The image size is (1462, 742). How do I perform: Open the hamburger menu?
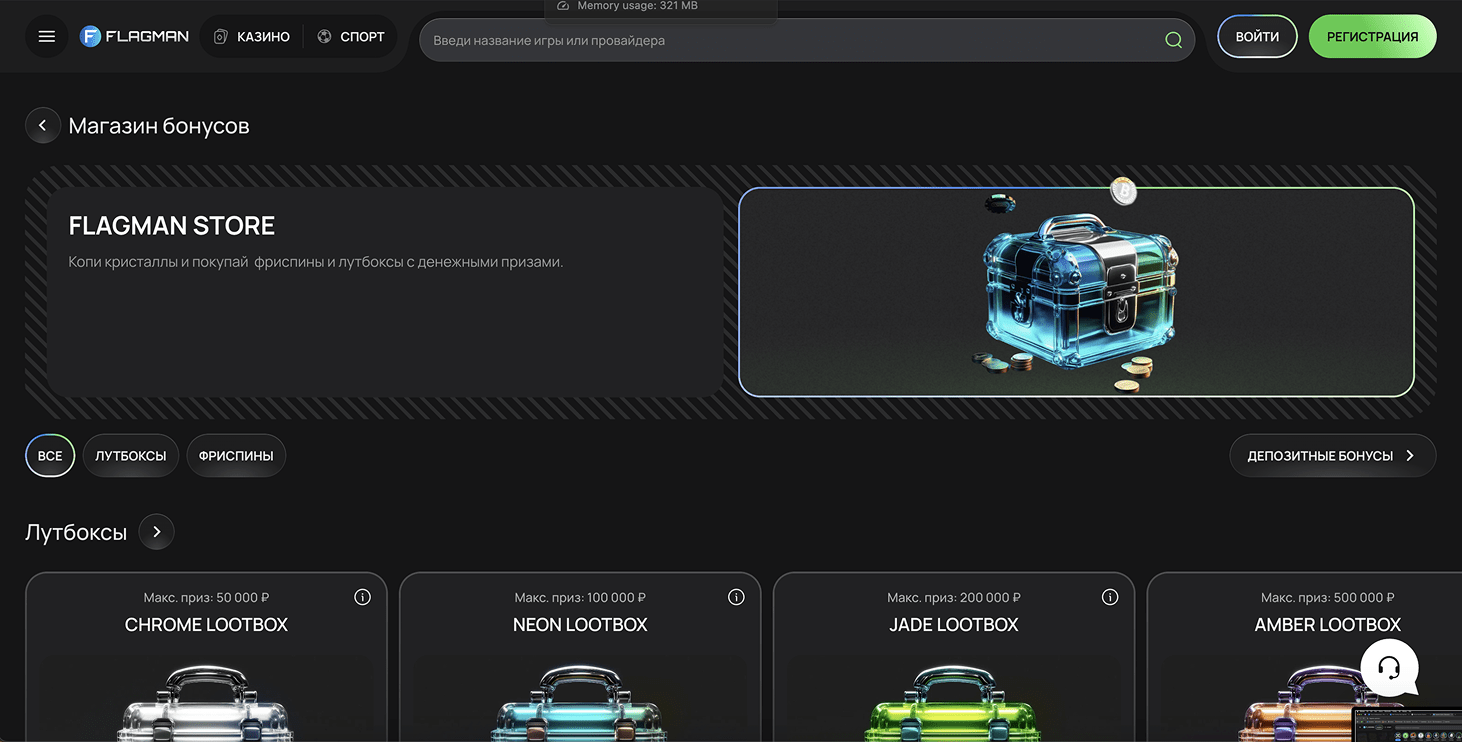coord(46,37)
